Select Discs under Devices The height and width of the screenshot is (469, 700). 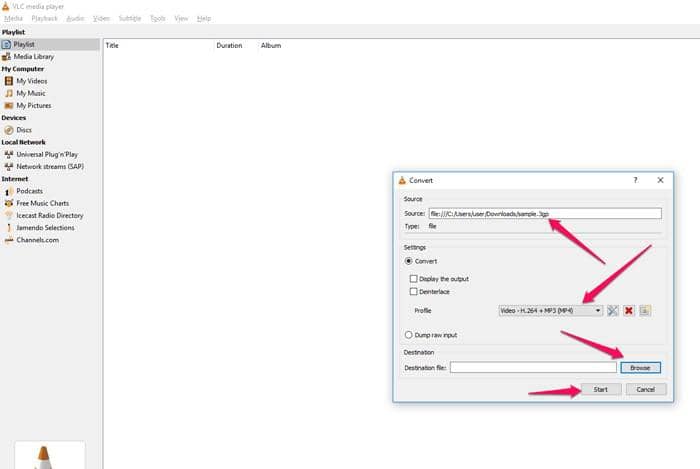[x=23, y=130]
